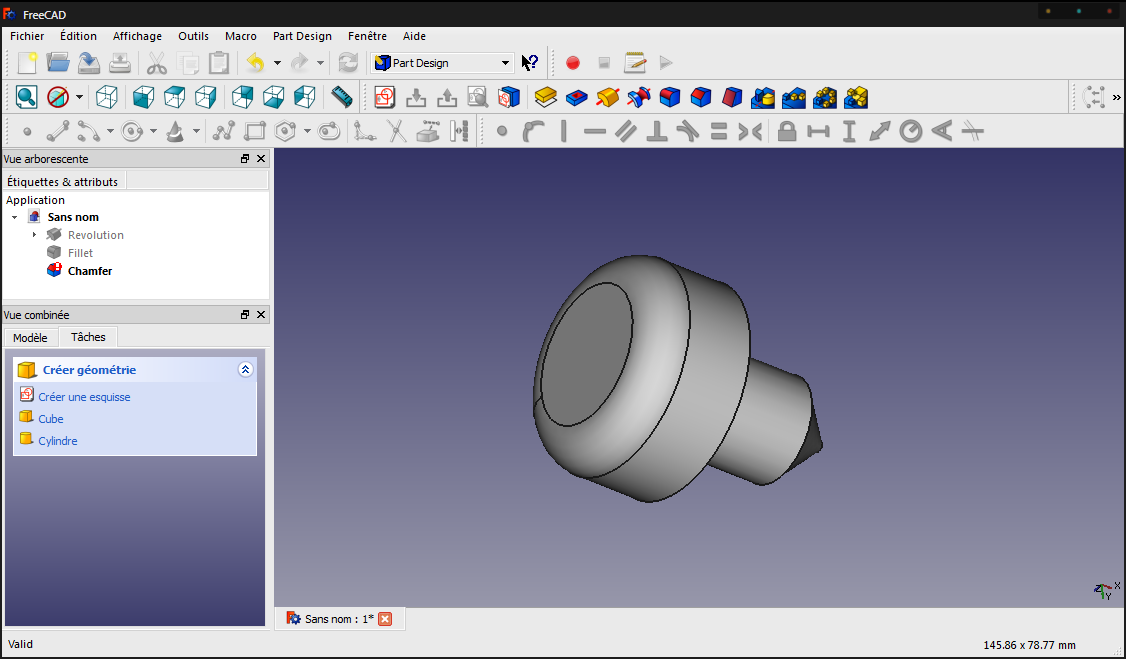Image resolution: width=1126 pixels, height=659 pixels.
Task: Click the Pocket tool blue icon
Action: [x=577, y=97]
